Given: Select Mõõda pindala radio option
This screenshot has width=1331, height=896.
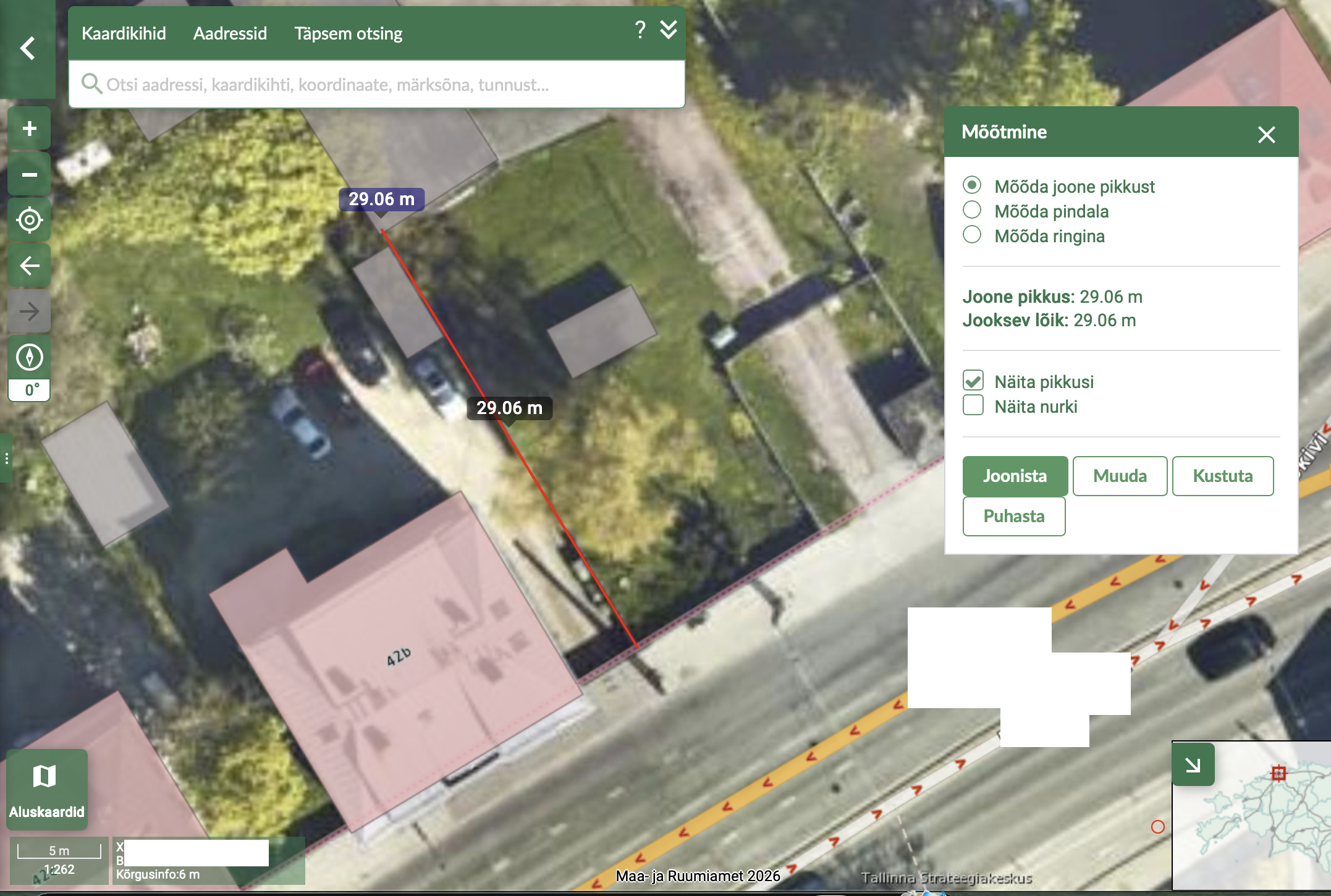Looking at the screenshot, I should [x=972, y=210].
